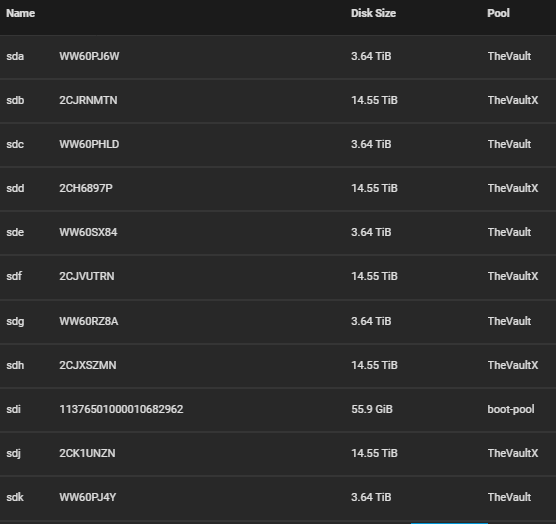
Task: Select the sdj disk row
Action: (x=278, y=453)
